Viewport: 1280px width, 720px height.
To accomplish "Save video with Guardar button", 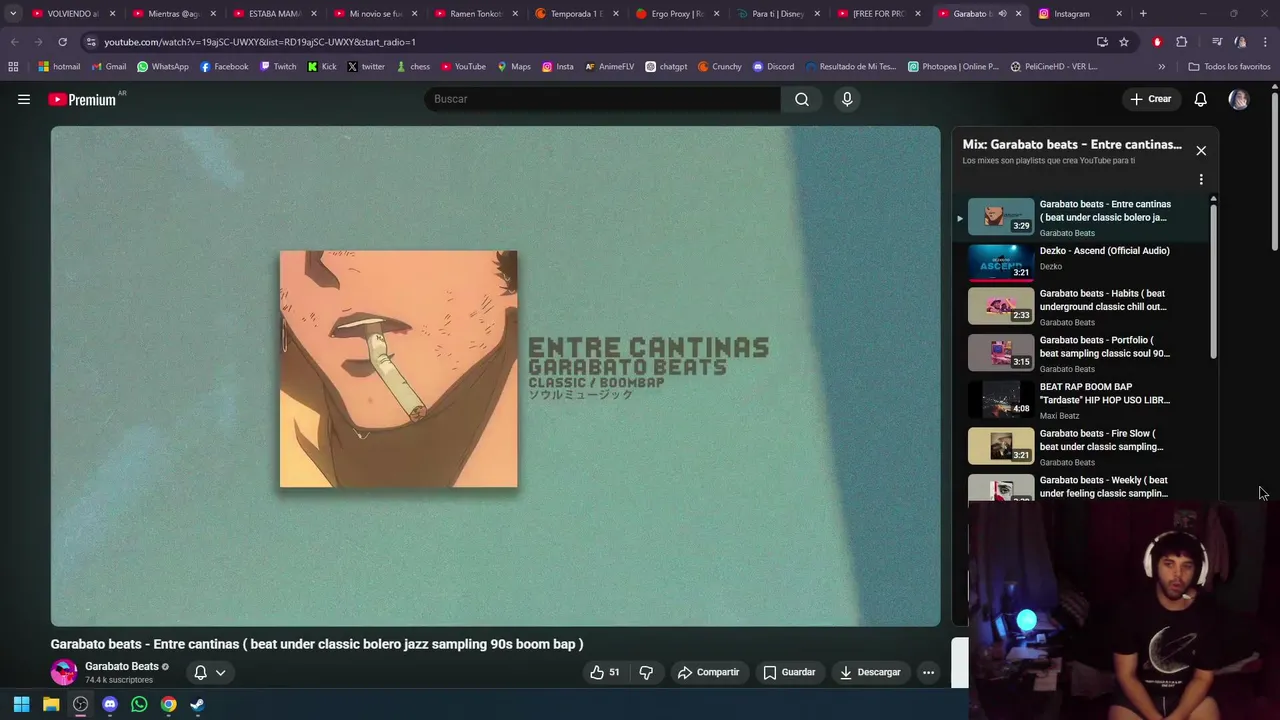I will click(x=789, y=672).
